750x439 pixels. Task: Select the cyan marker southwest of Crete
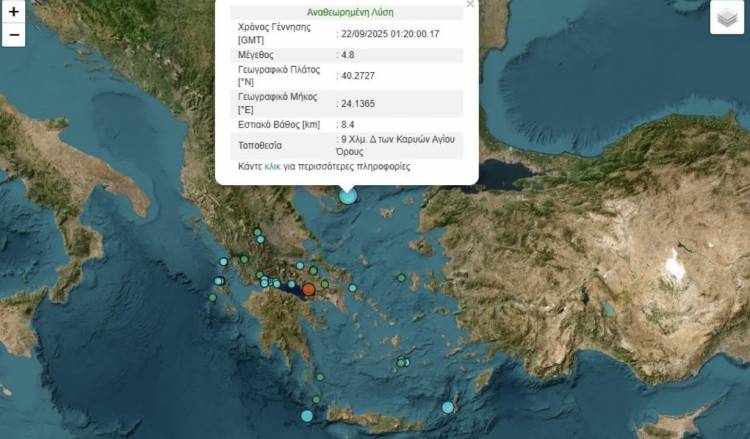click(x=307, y=416)
